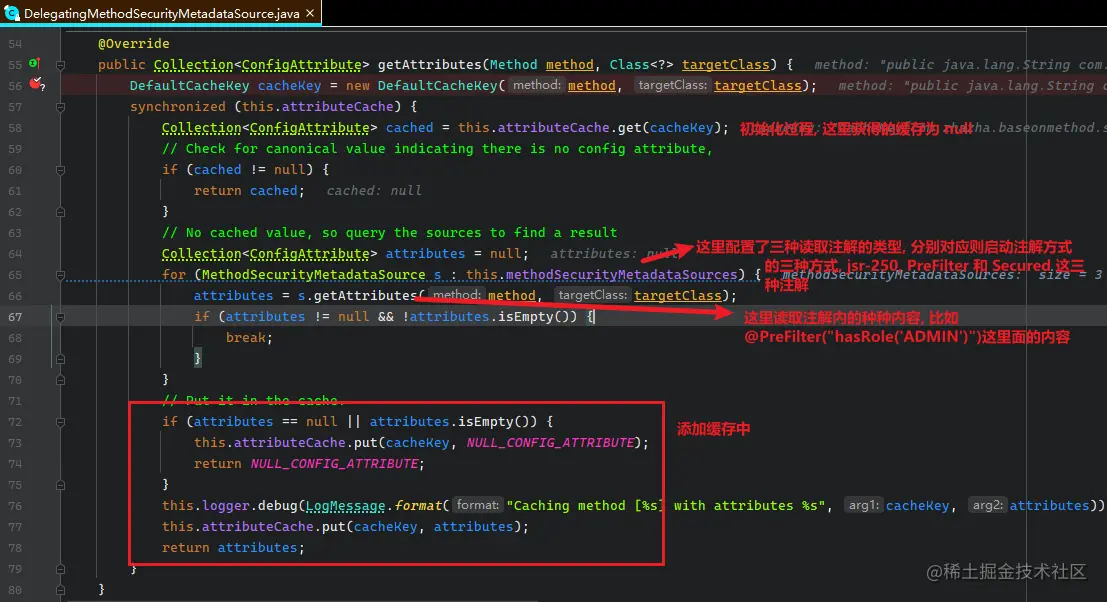This screenshot has width=1107, height=602.
Task: Click the @Override annotation on line 54
Action: 133,44
